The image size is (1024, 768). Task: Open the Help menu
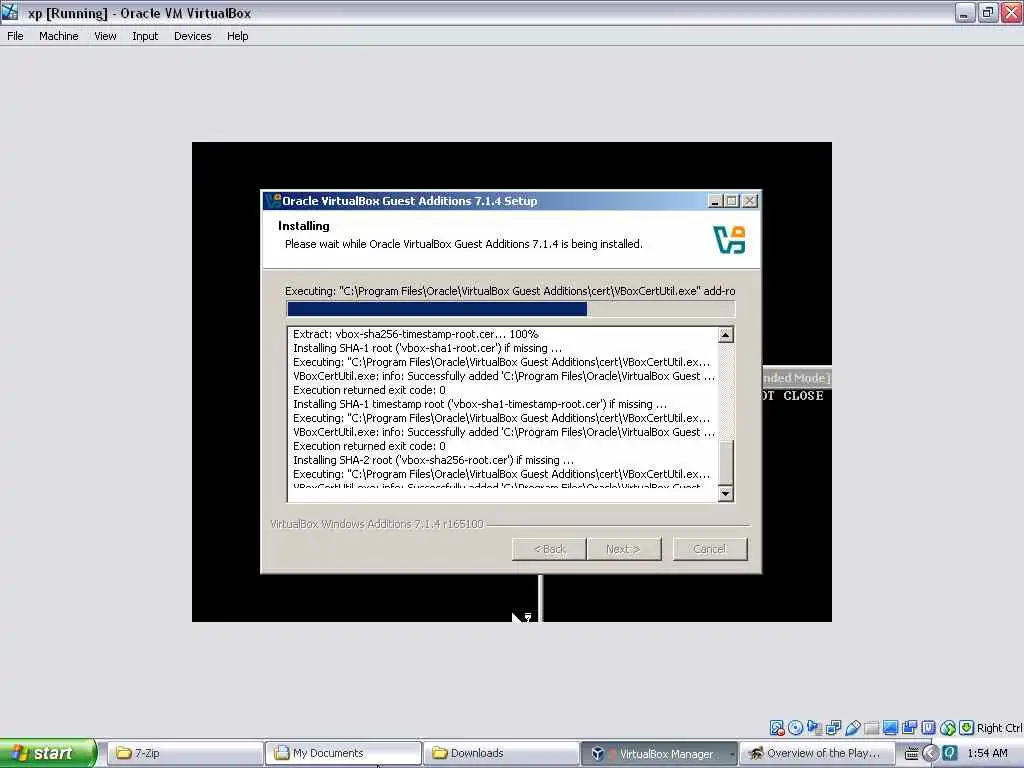coord(238,36)
